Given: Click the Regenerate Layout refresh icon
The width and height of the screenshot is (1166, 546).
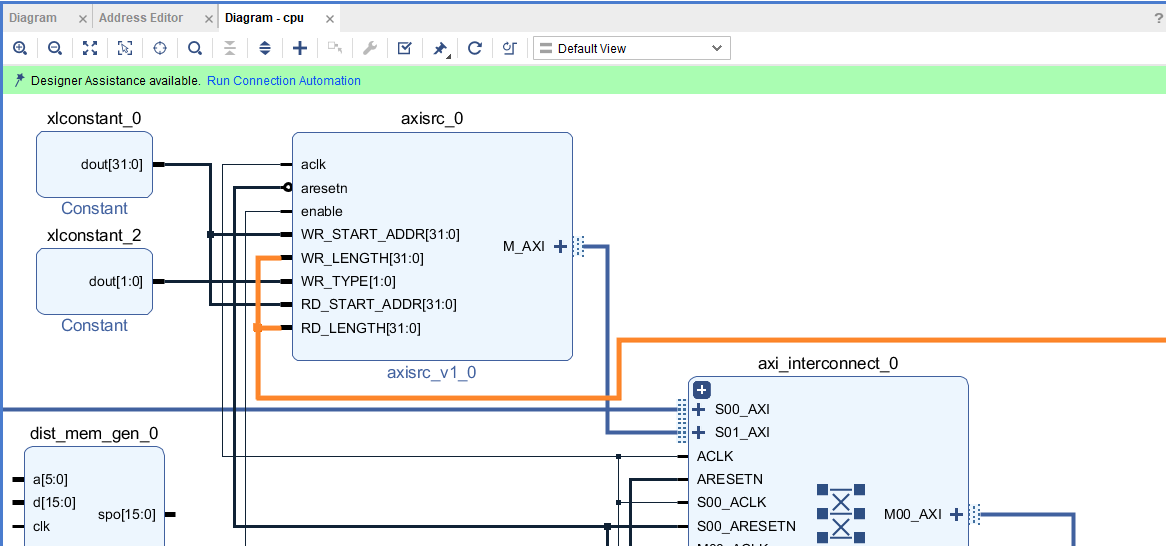Looking at the screenshot, I should point(475,48).
